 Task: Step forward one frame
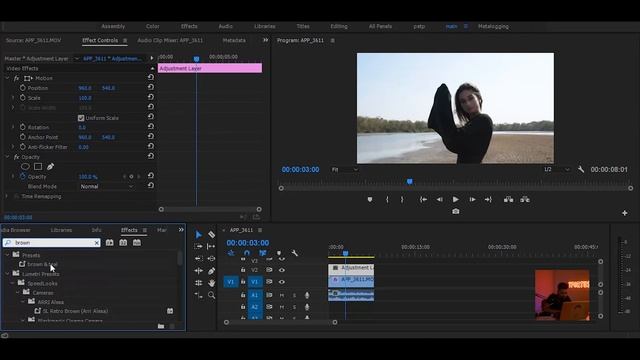click(472, 200)
